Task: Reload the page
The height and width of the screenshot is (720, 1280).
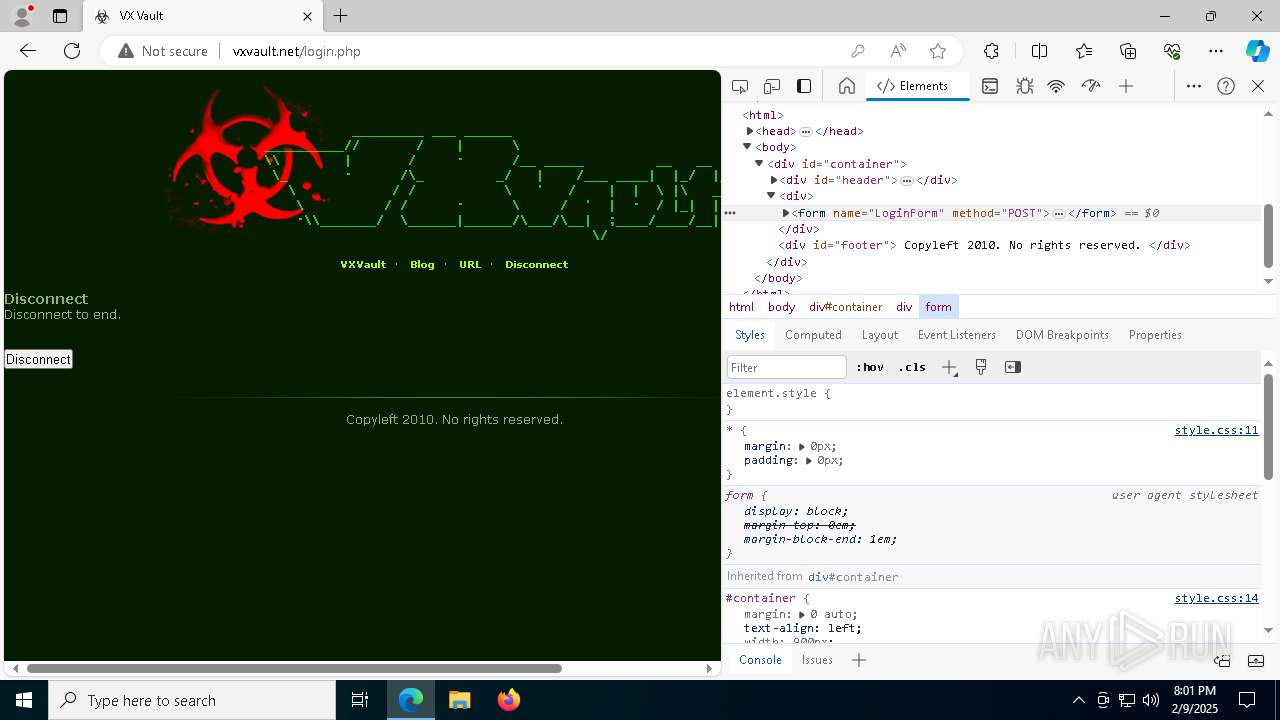Action: [72, 51]
